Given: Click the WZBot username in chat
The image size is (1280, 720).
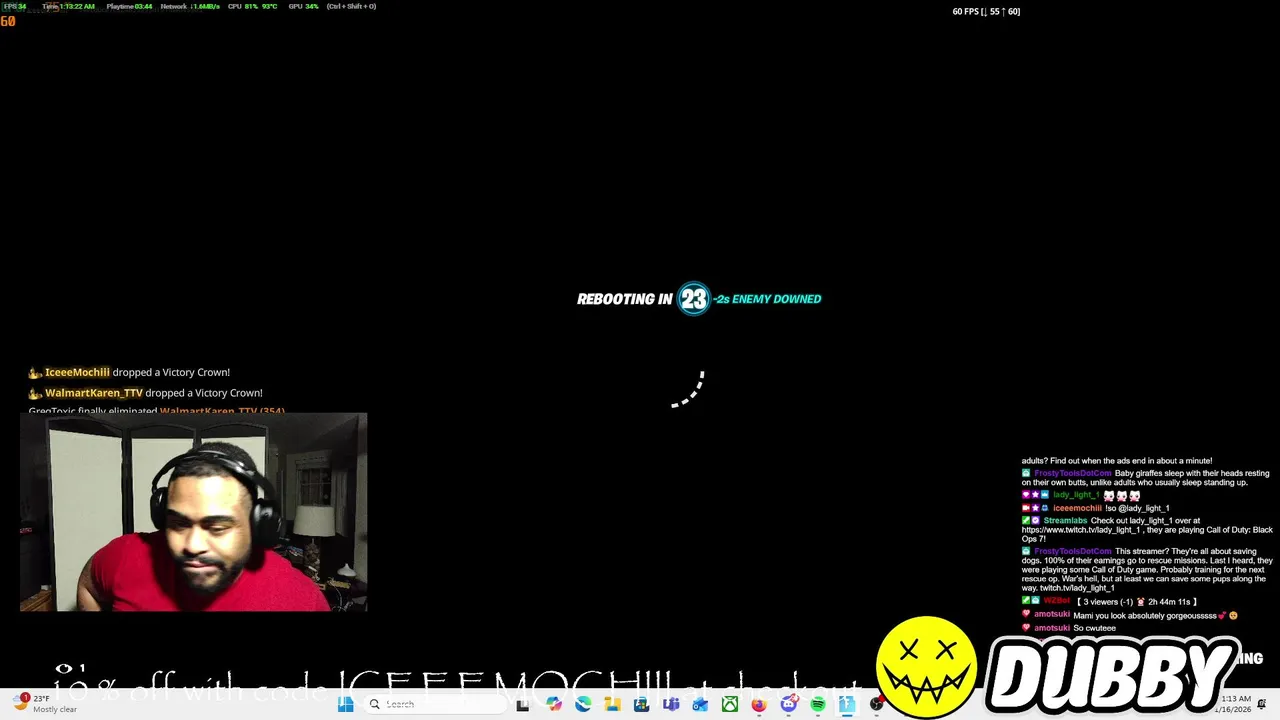Looking at the screenshot, I should [x=1057, y=601].
